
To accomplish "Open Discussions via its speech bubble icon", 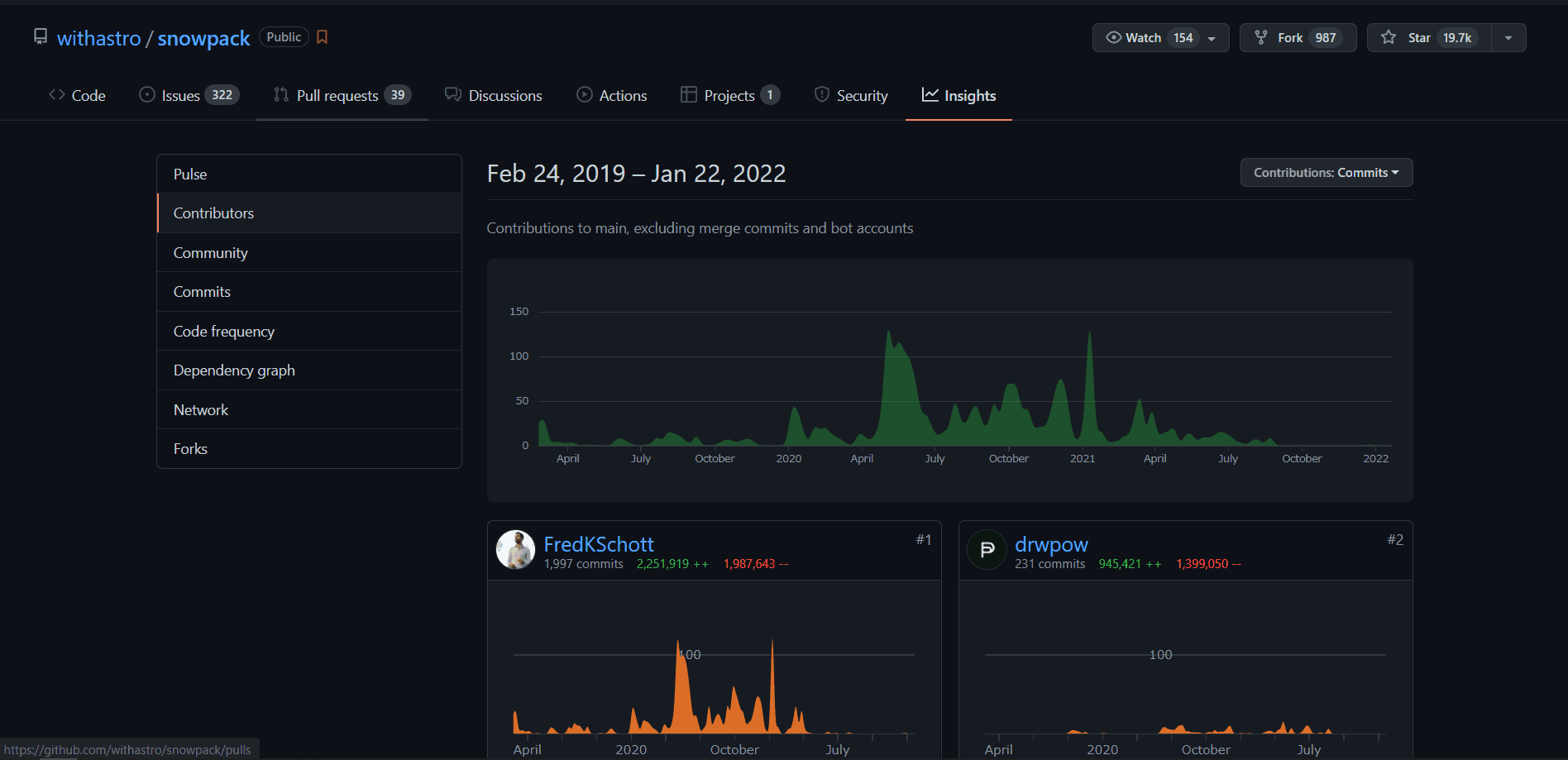I will pos(452,95).
